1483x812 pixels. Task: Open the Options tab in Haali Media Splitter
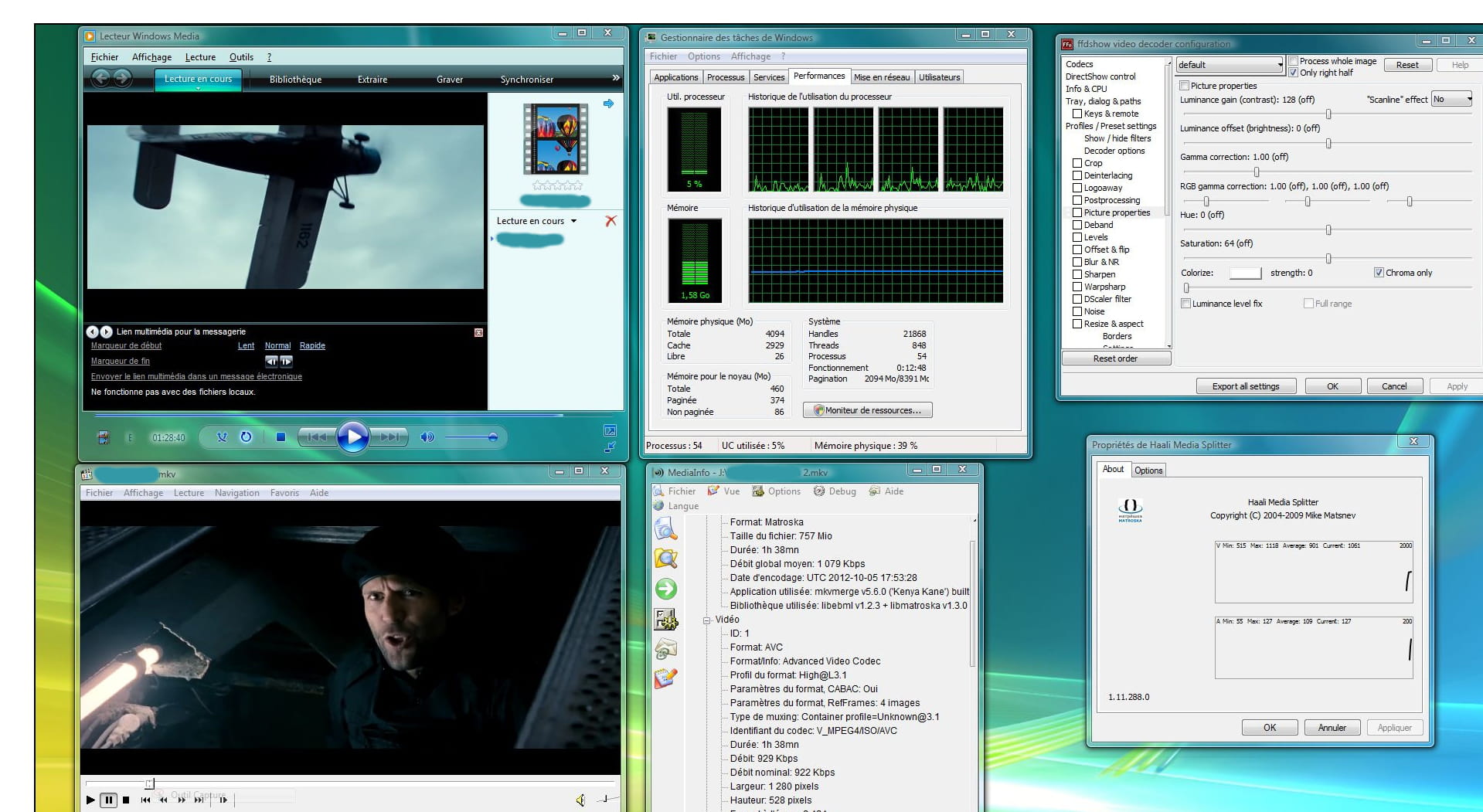(x=1148, y=471)
